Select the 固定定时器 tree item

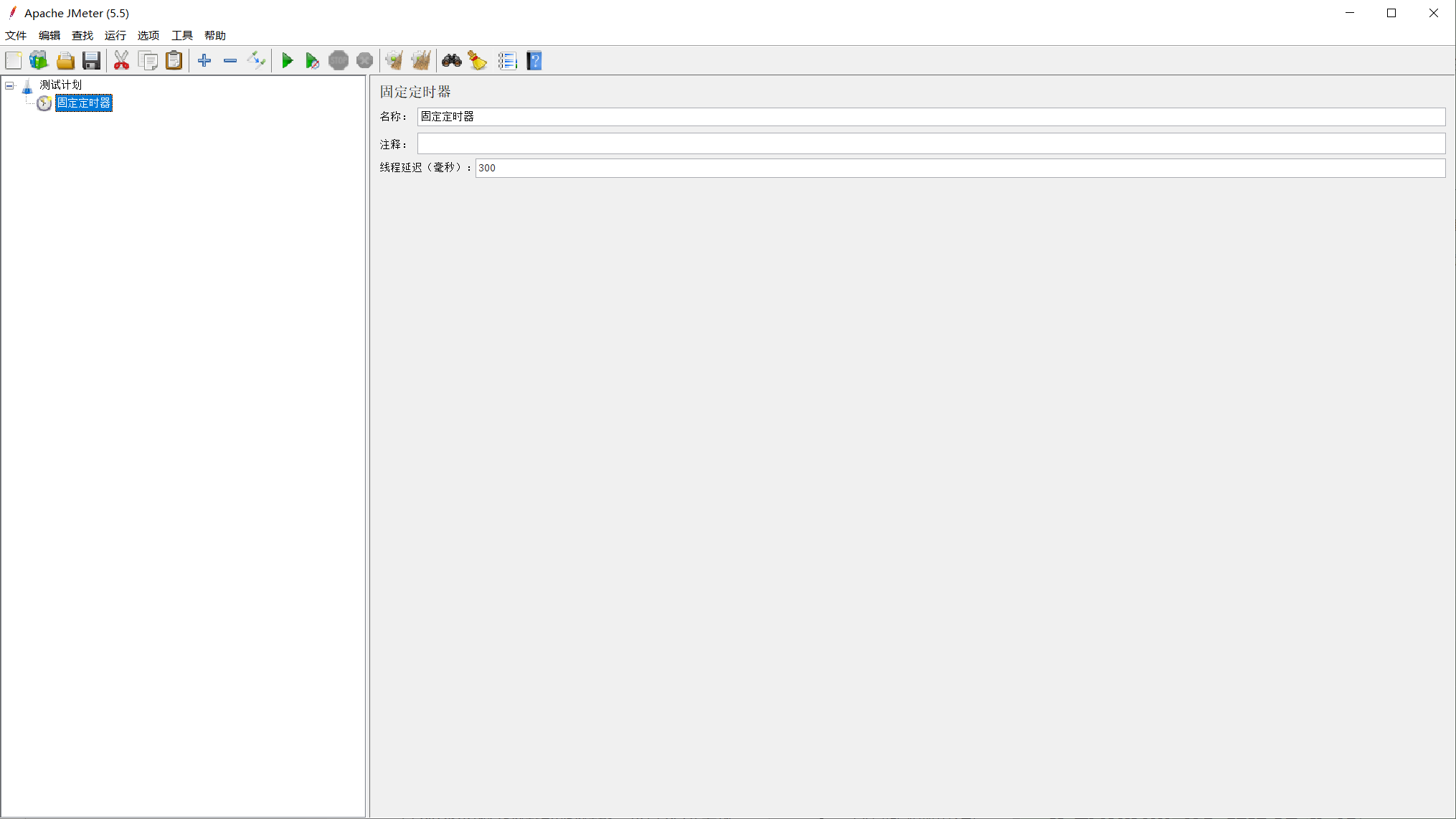pos(84,103)
